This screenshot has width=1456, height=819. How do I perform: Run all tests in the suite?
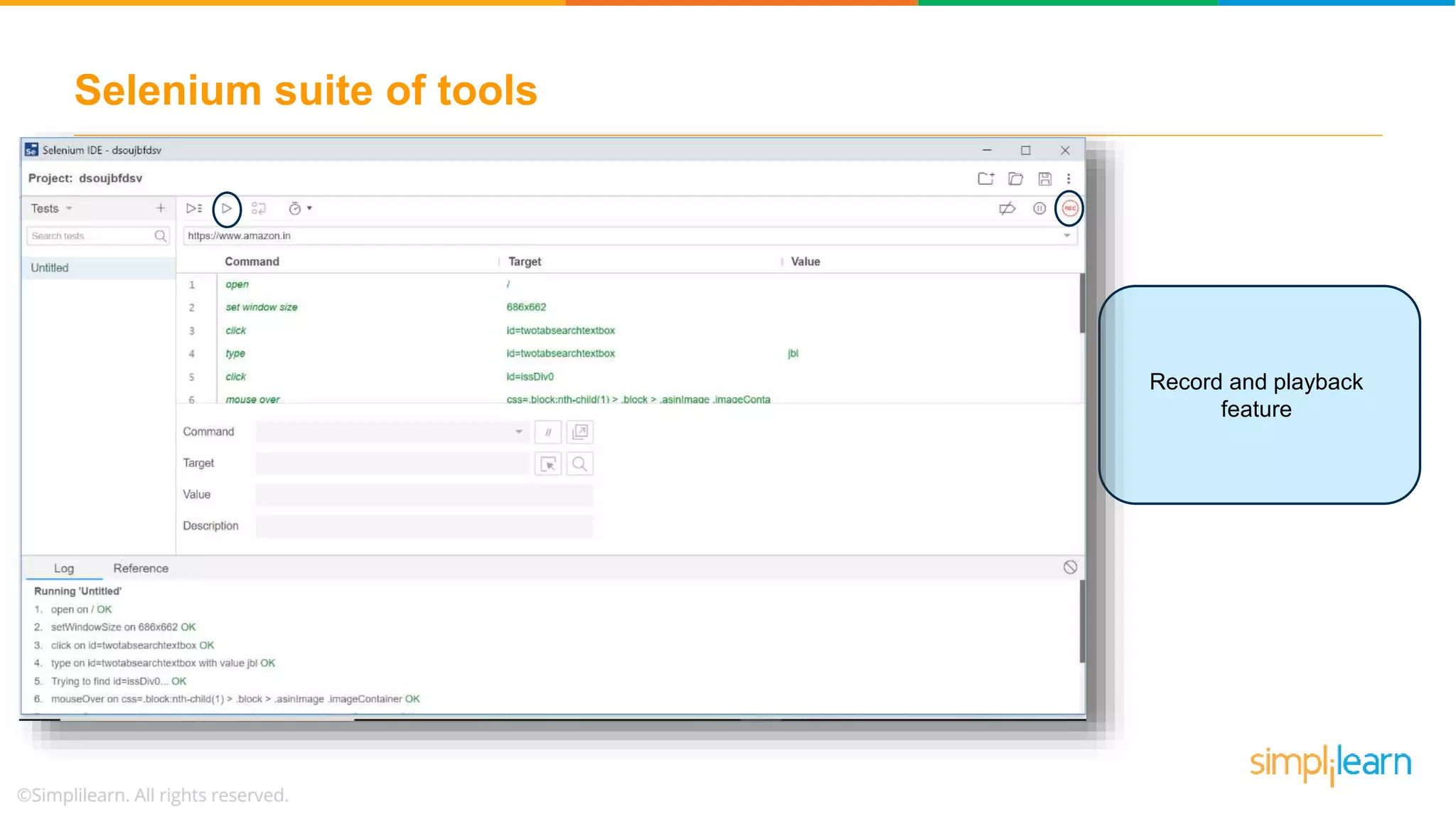pos(194,208)
